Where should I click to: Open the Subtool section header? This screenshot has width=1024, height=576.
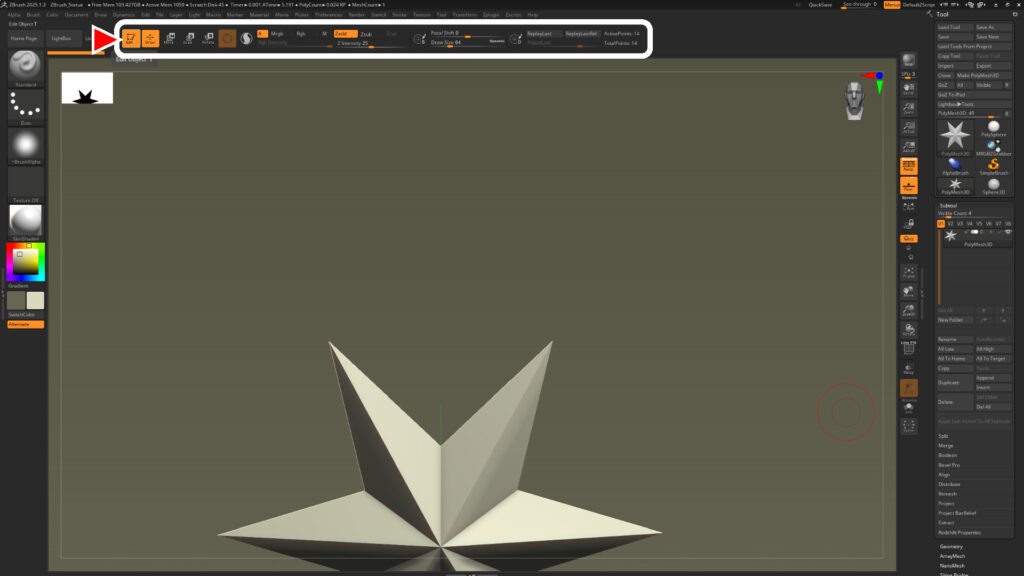(x=947, y=205)
